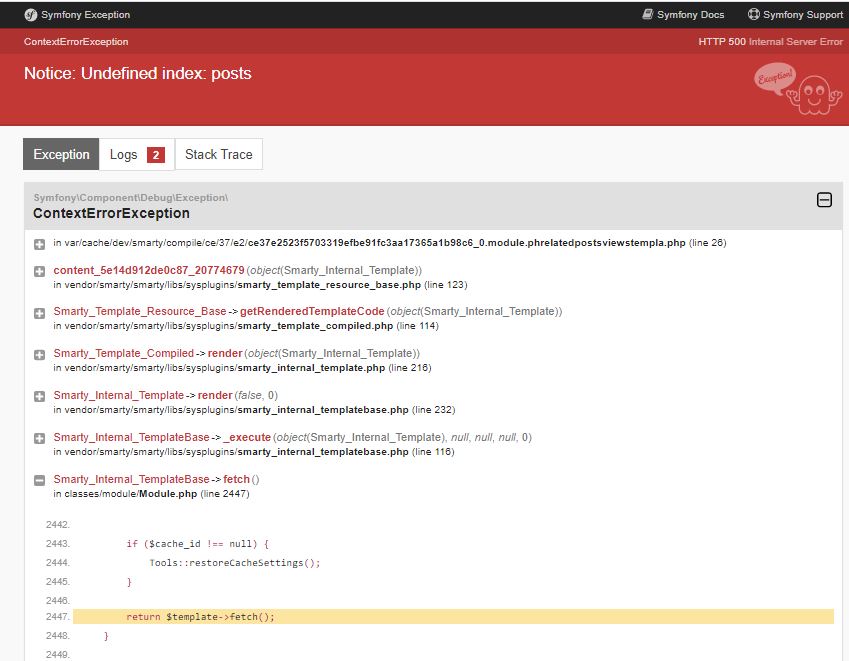Collapse the ContextErrorException block with minus icon
Screen dimensions: 849x661
(x=824, y=200)
